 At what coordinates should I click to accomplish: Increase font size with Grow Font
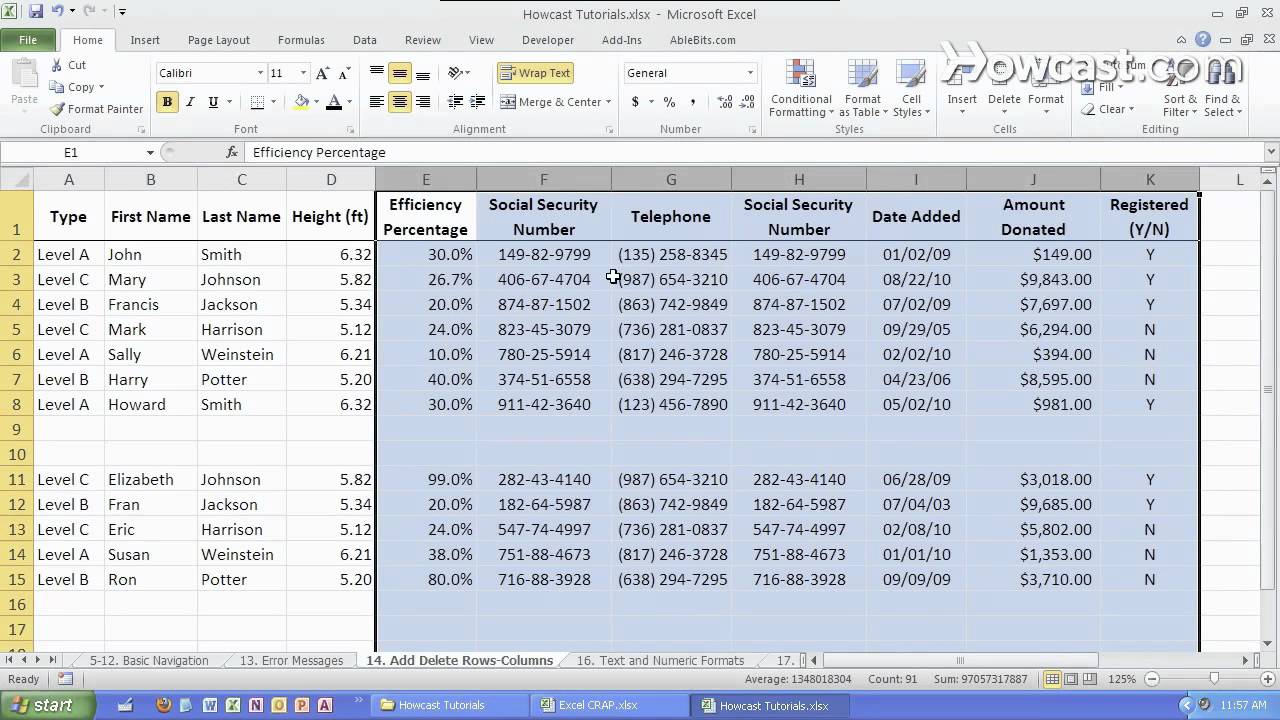(x=322, y=73)
